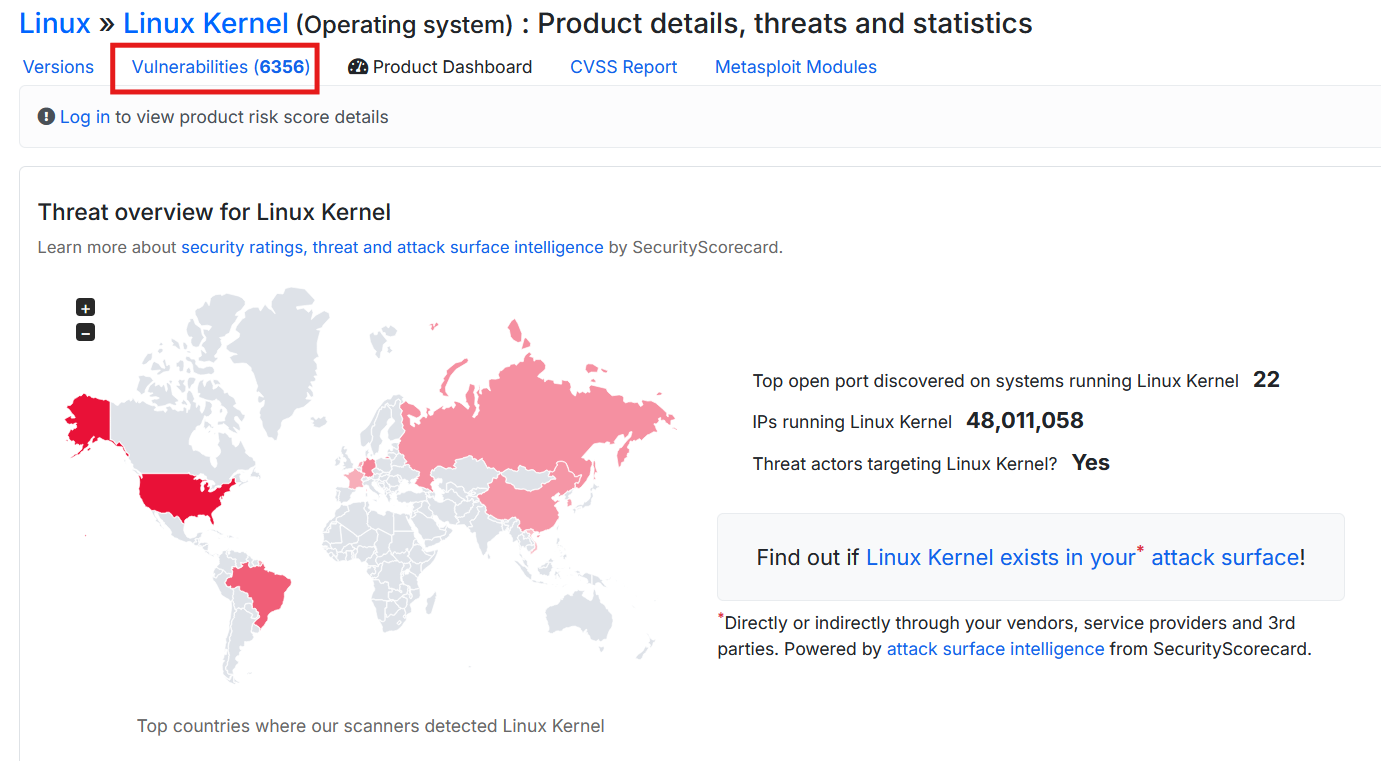Click the Log in link
Viewport: 1381px width, 761px height.
click(x=85, y=117)
